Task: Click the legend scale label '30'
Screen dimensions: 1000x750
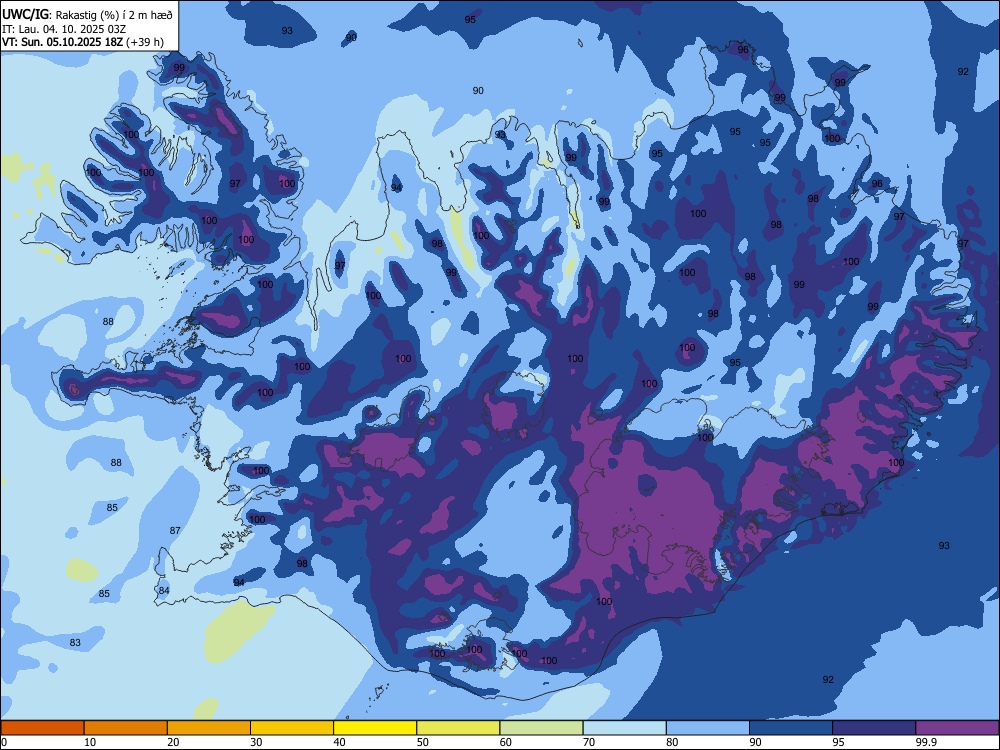Action: tap(256, 742)
